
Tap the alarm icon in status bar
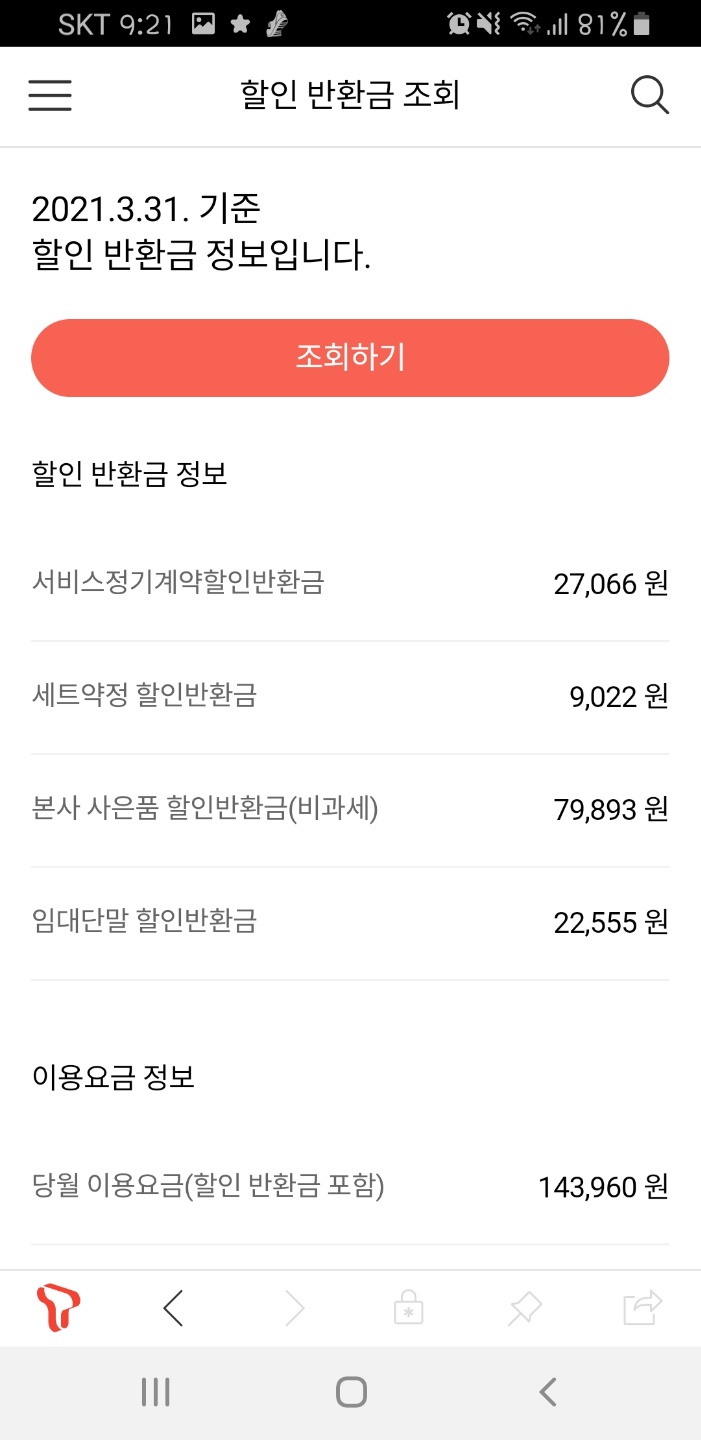(x=459, y=24)
